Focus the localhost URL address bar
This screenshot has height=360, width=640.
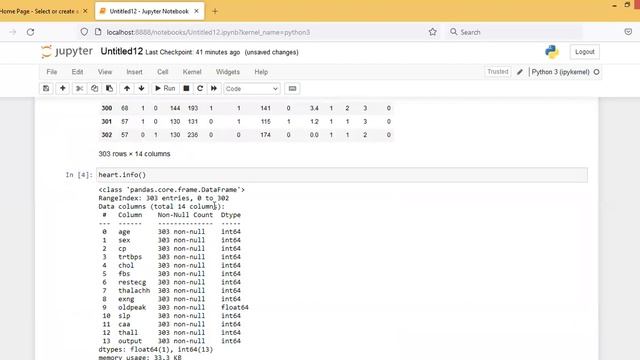[208, 32]
